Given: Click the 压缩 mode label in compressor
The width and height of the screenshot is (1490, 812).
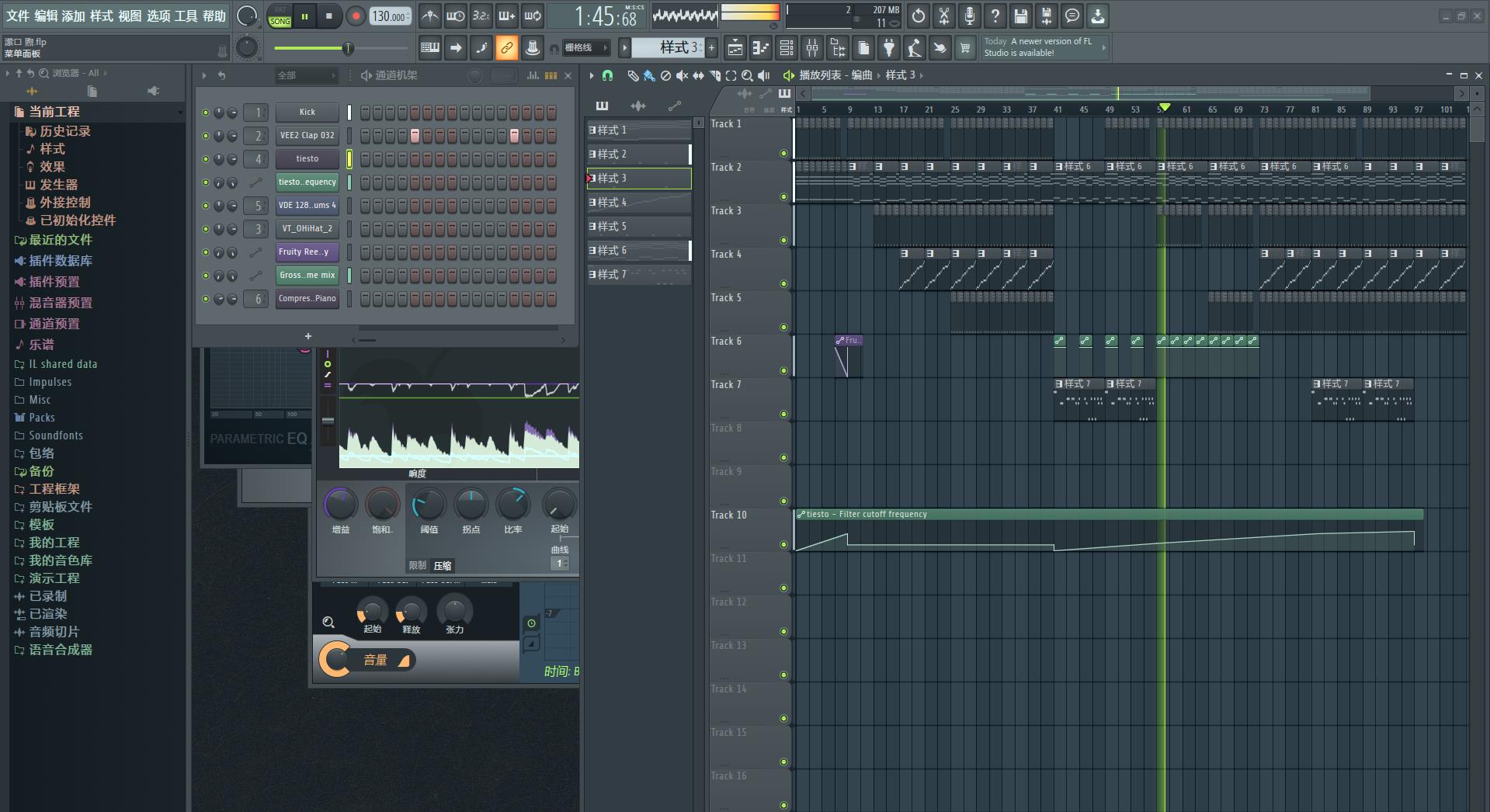Looking at the screenshot, I should [x=443, y=566].
